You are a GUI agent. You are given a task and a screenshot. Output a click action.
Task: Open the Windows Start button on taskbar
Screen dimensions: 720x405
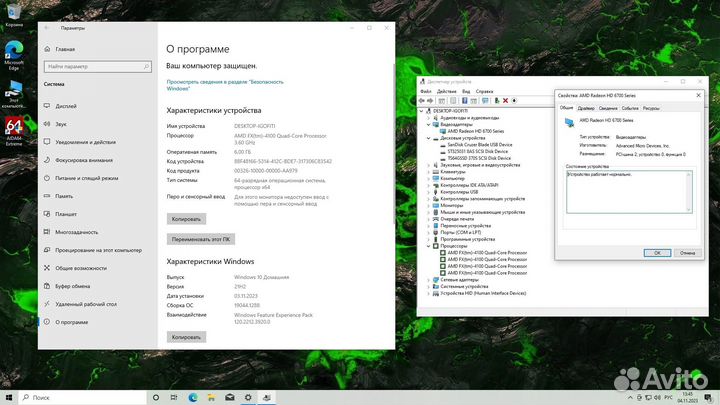click(10, 397)
